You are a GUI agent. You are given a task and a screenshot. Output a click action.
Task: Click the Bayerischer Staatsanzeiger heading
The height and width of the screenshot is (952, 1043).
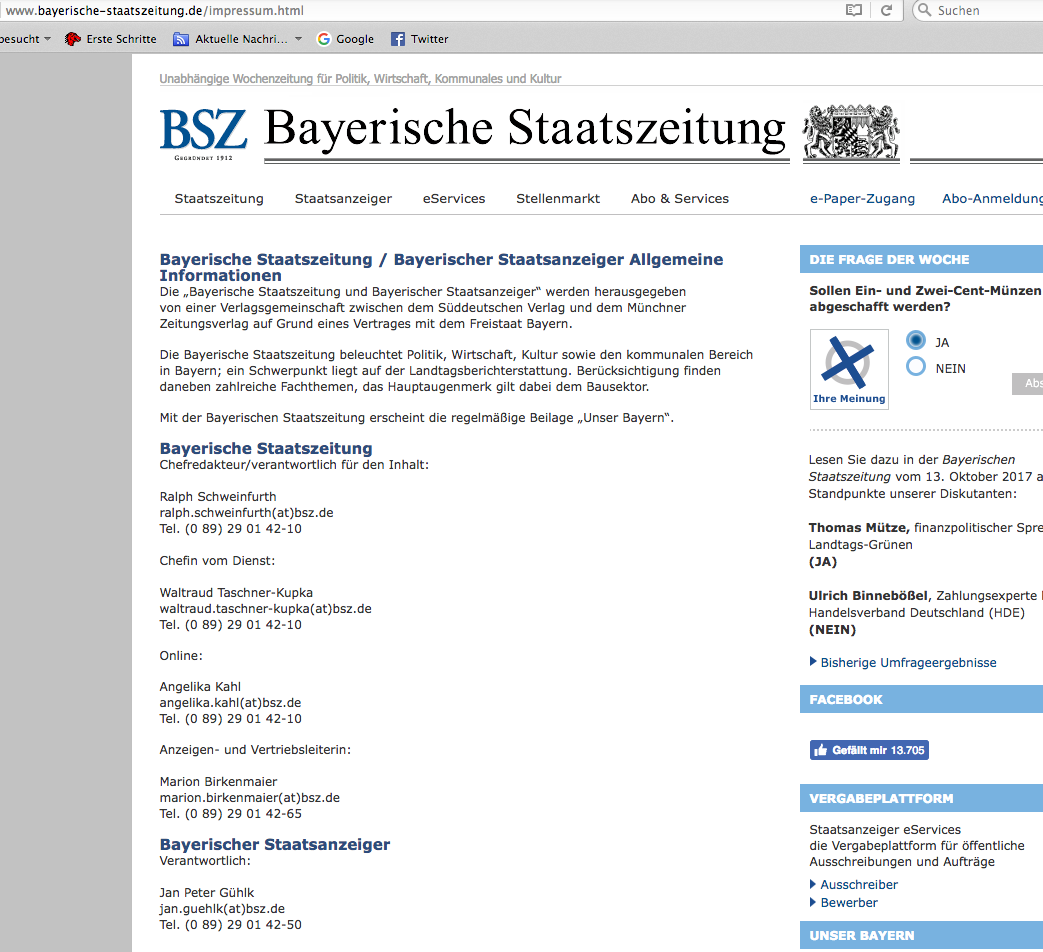[x=275, y=844]
